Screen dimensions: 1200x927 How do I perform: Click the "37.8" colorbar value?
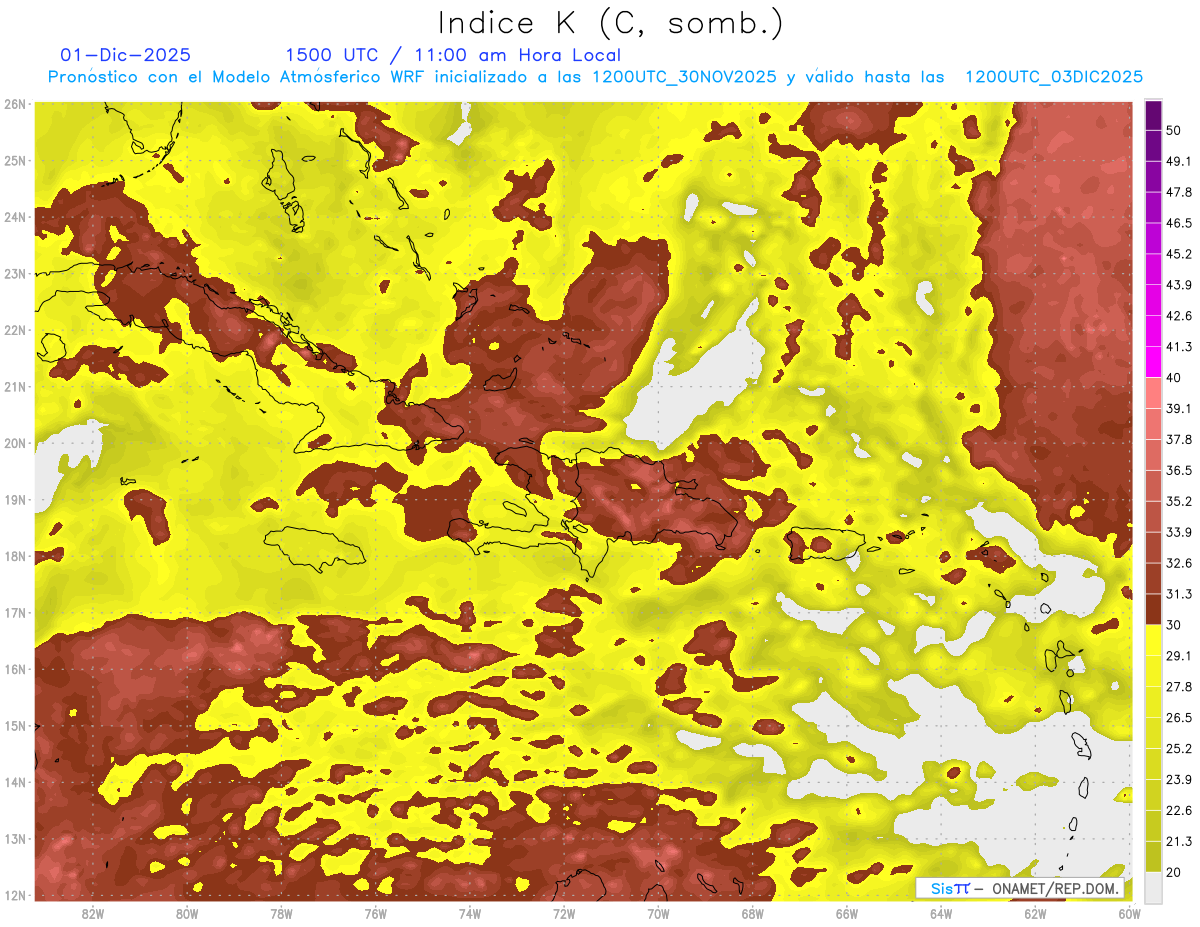(x=1179, y=439)
